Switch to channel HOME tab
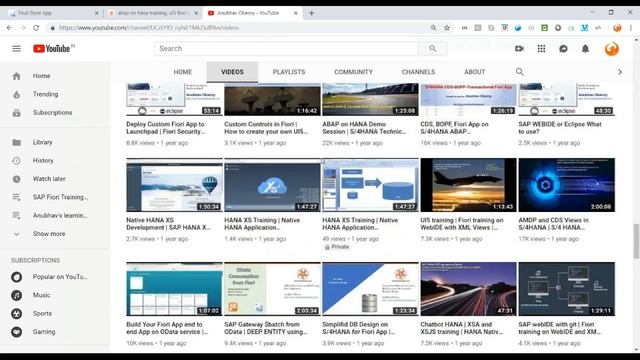640x360 pixels. (182, 72)
